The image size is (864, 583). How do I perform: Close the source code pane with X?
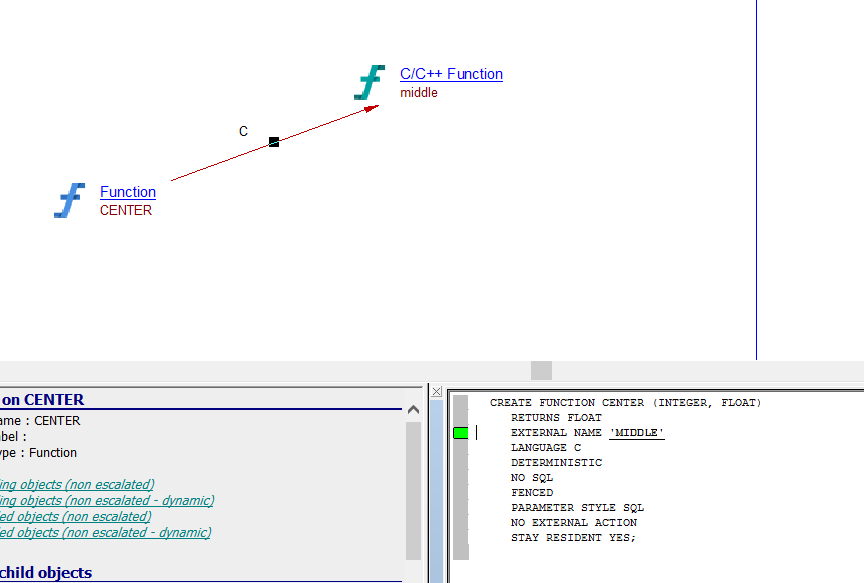[x=436, y=392]
